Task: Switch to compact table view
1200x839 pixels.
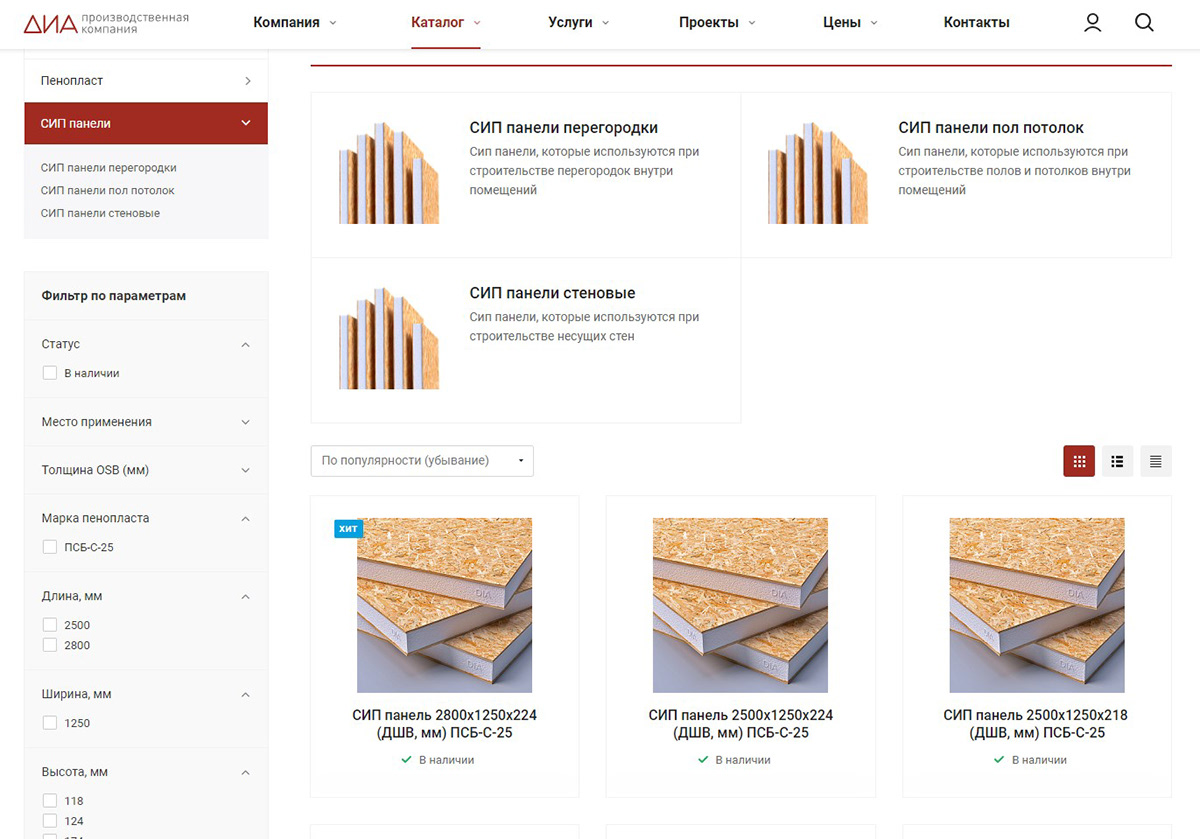Action: (x=1155, y=461)
